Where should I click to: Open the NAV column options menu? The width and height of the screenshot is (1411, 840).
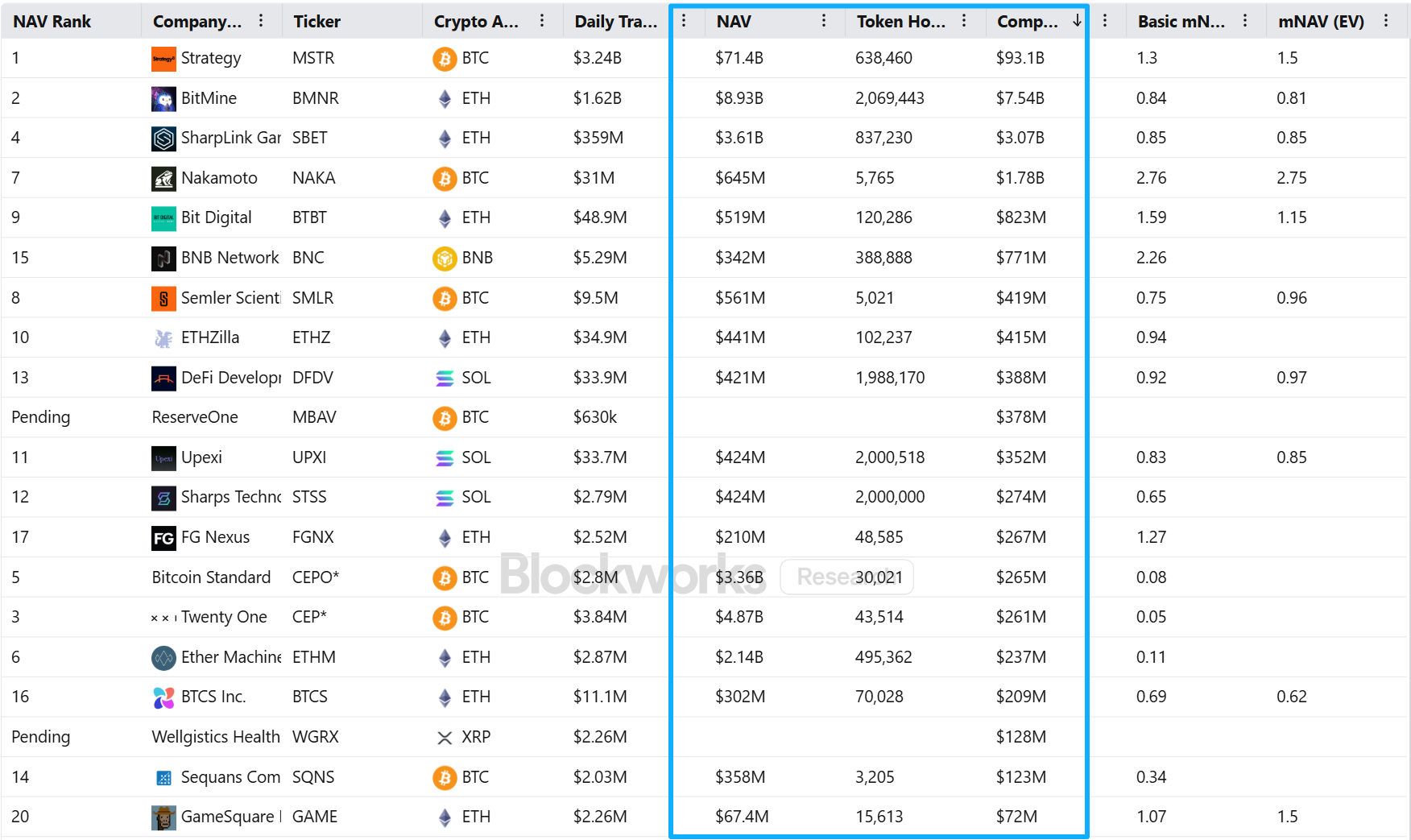pyautogui.click(x=823, y=21)
